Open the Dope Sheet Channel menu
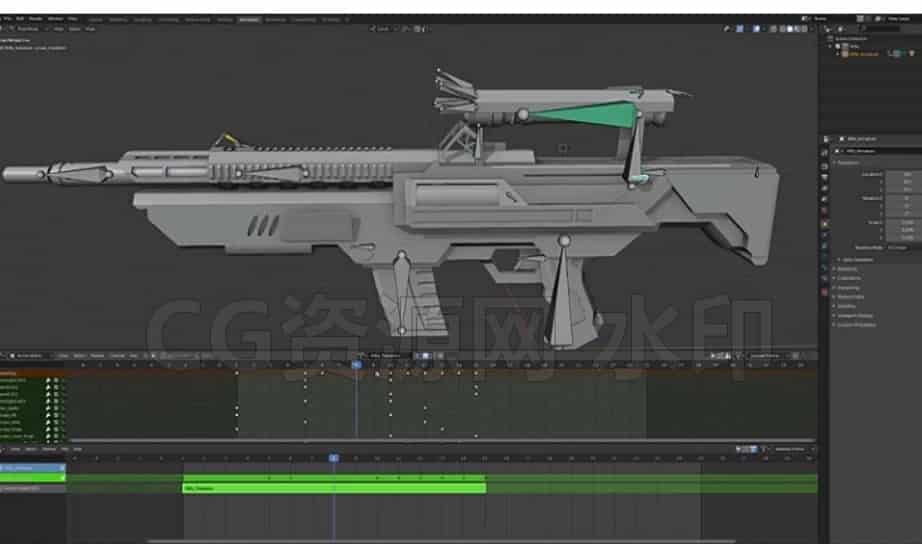This screenshot has width=922, height=544. (x=118, y=356)
